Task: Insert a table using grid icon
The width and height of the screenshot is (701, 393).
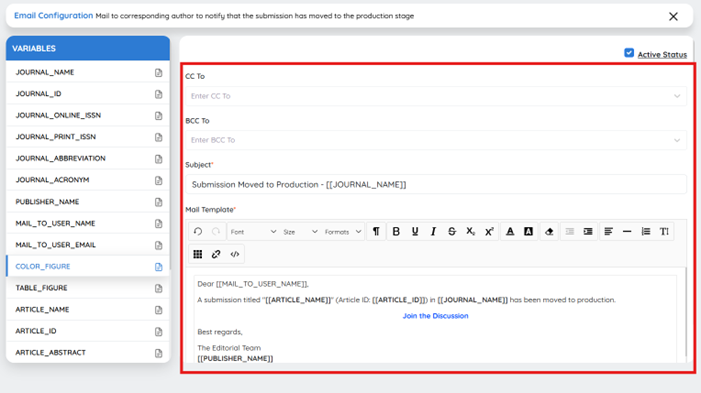Action: pyautogui.click(x=198, y=254)
